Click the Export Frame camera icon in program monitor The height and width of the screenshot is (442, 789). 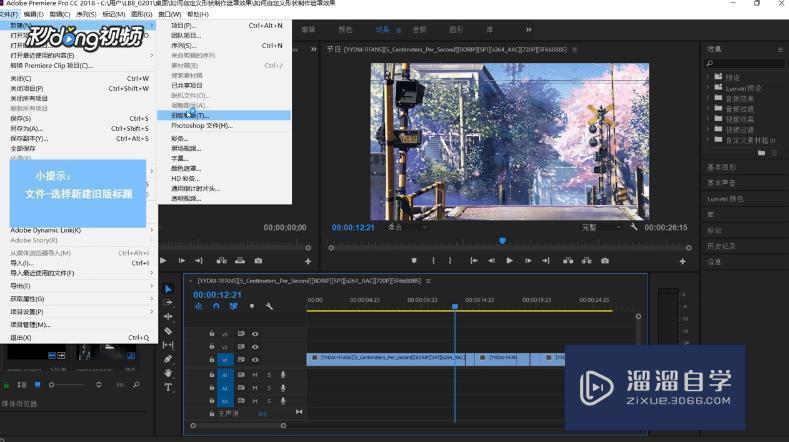[x=605, y=261]
